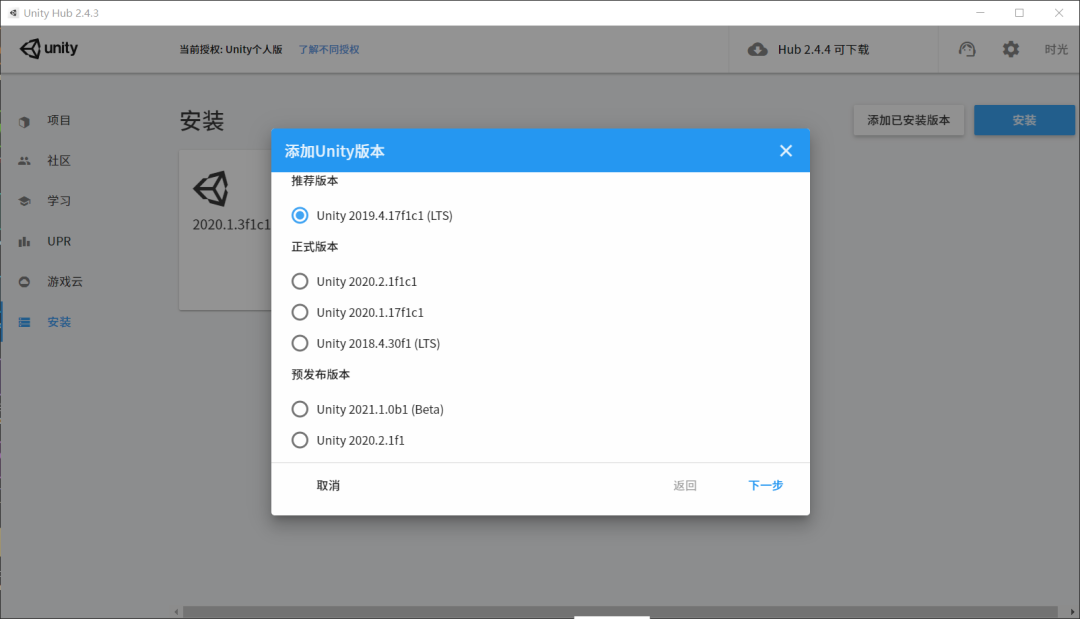The width and height of the screenshot is (1080, 619).
Task: Click the cloud download icon for Hub 2.4.4
Action: point(758,50)
